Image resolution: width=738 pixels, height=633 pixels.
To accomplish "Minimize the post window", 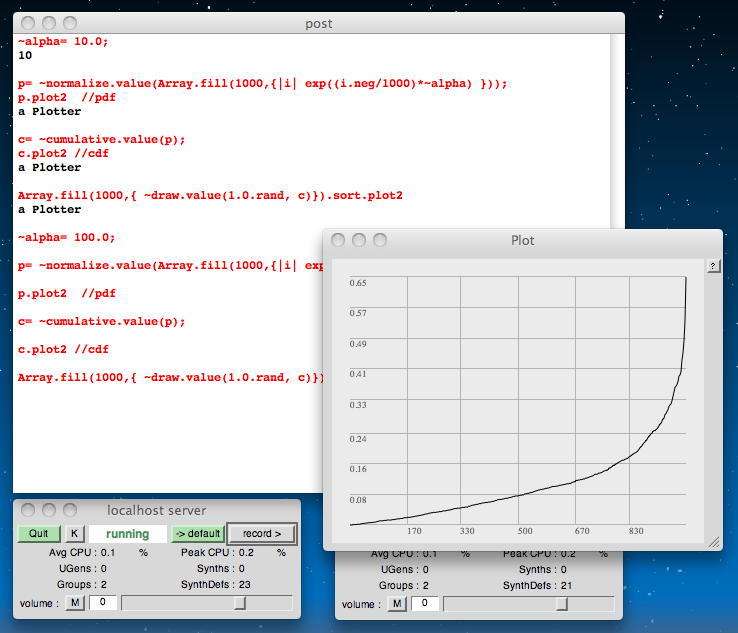I will click(49, 23).
